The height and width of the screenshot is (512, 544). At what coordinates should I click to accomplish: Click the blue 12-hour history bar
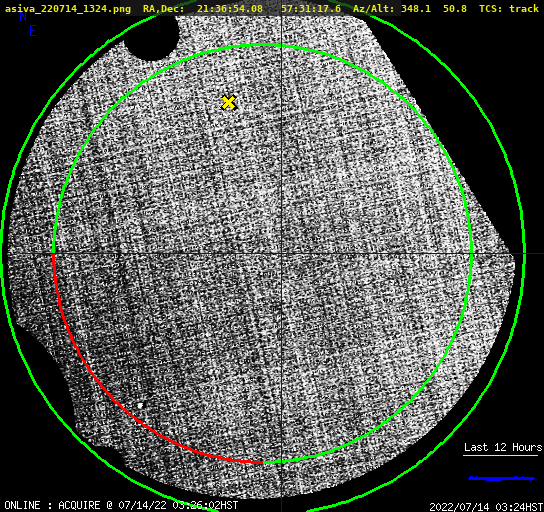[x=501, y=478]
